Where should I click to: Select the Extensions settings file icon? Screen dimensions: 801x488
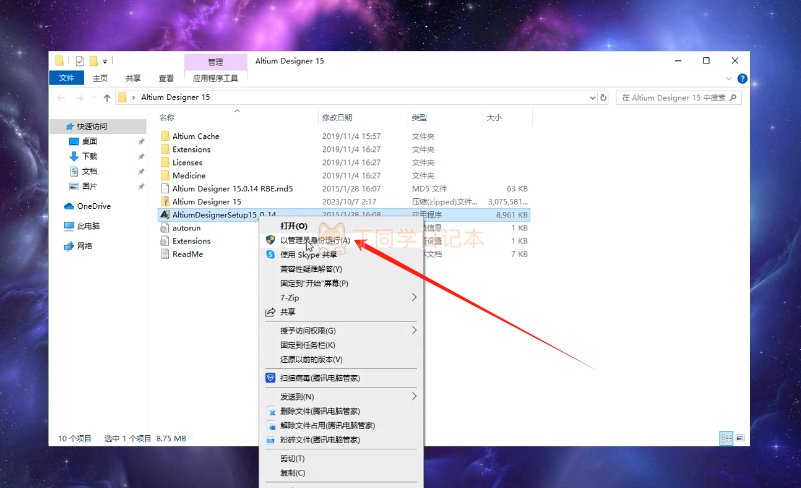pyautogui.click(x=164, y=241)
